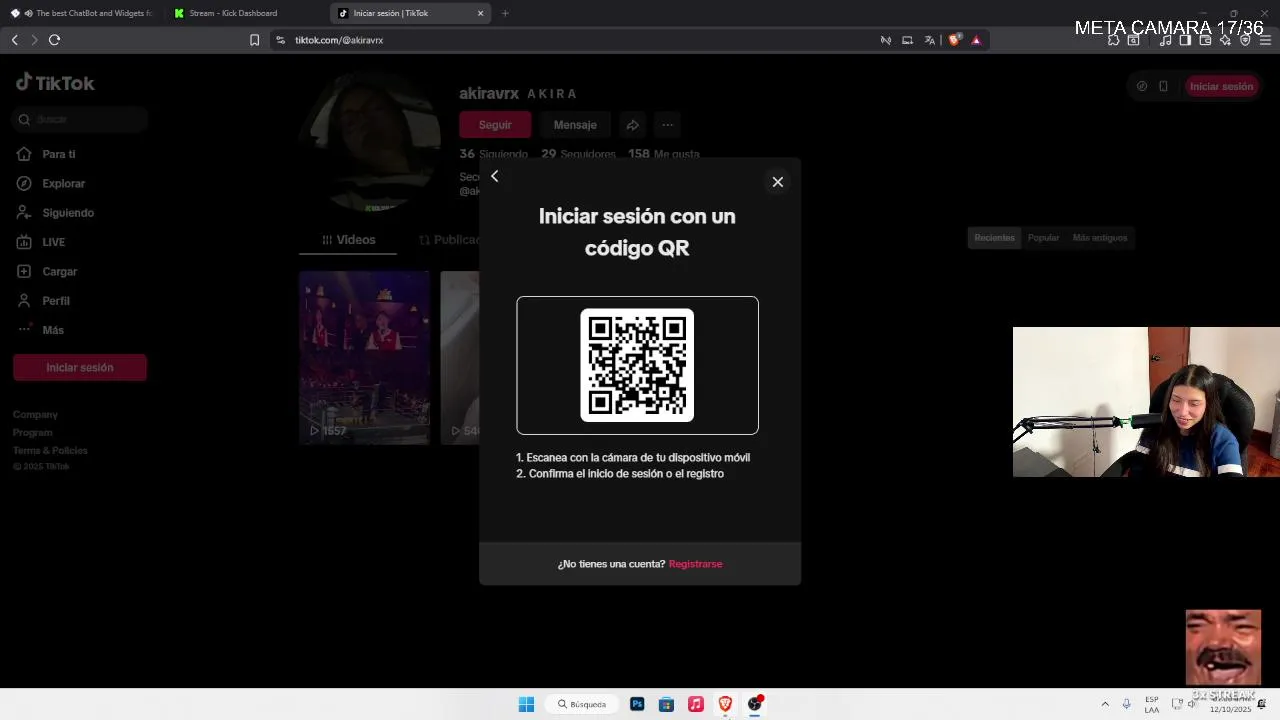
Task: Click the share arrow icon on profile
Action: (632, 125)
